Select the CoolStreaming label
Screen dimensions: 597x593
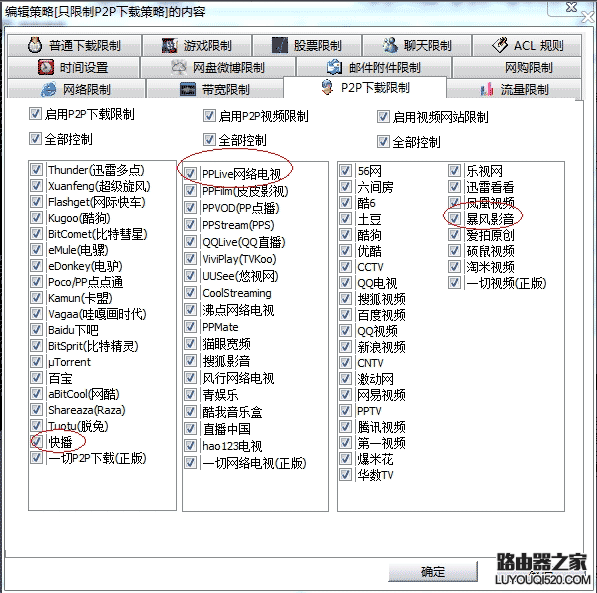point(237,293)
